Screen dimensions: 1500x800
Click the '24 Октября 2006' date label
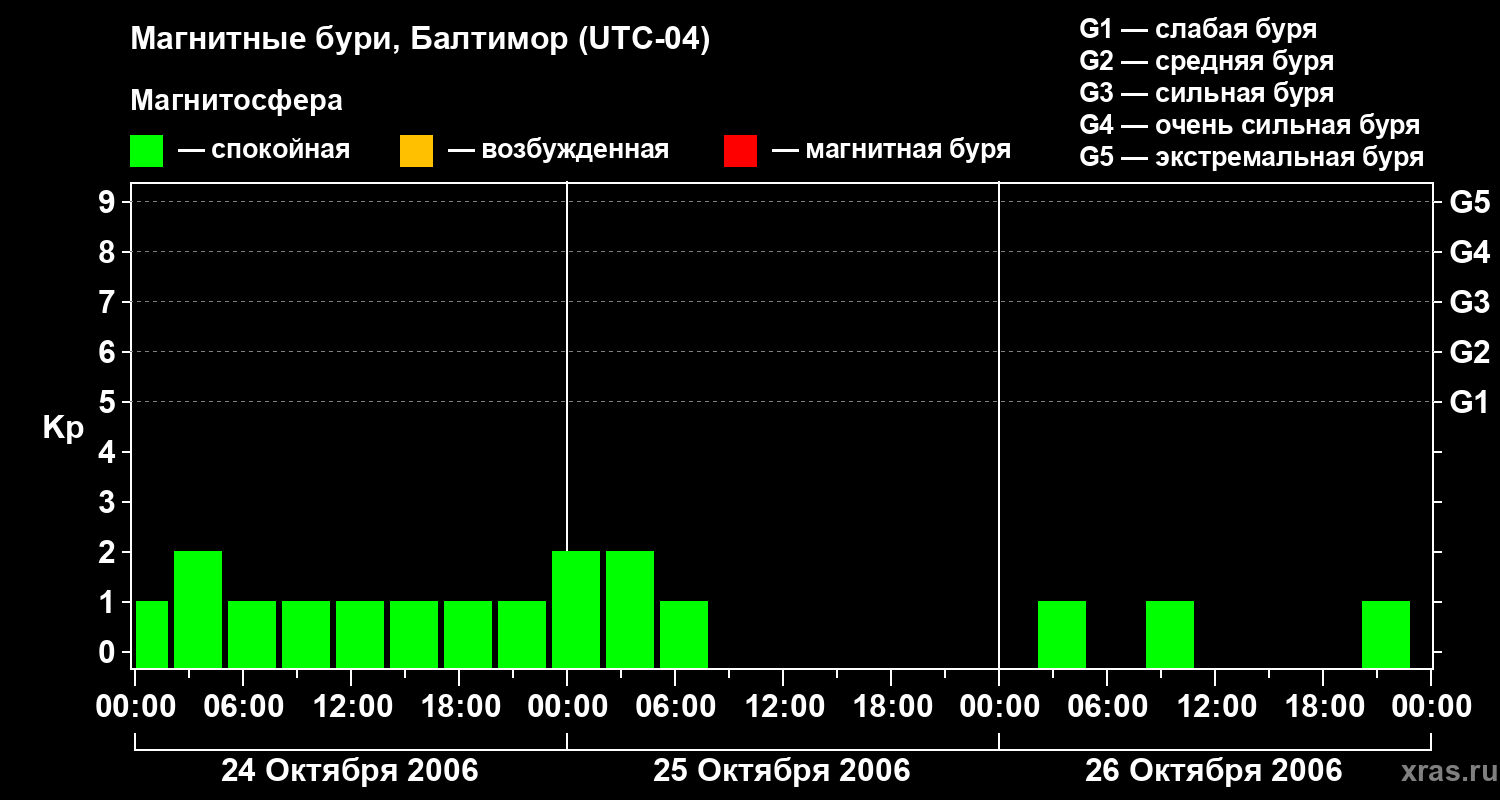[350, 771]
